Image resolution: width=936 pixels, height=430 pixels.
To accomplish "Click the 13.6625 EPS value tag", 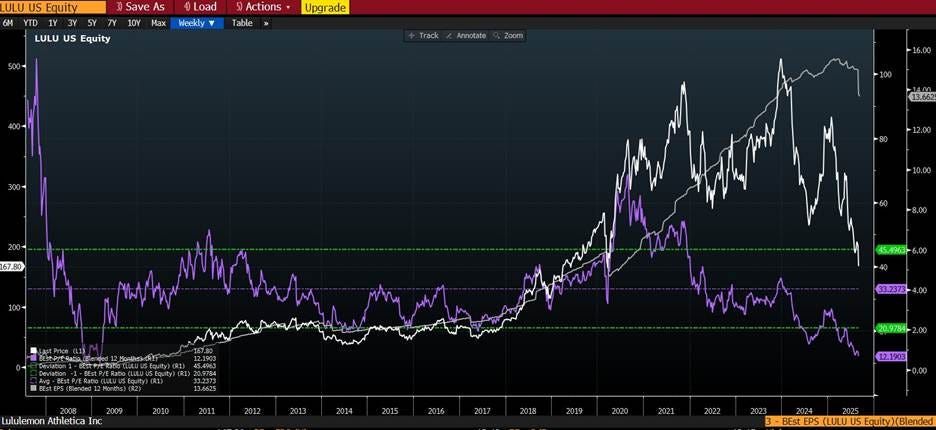I will (x=921, y=96).
